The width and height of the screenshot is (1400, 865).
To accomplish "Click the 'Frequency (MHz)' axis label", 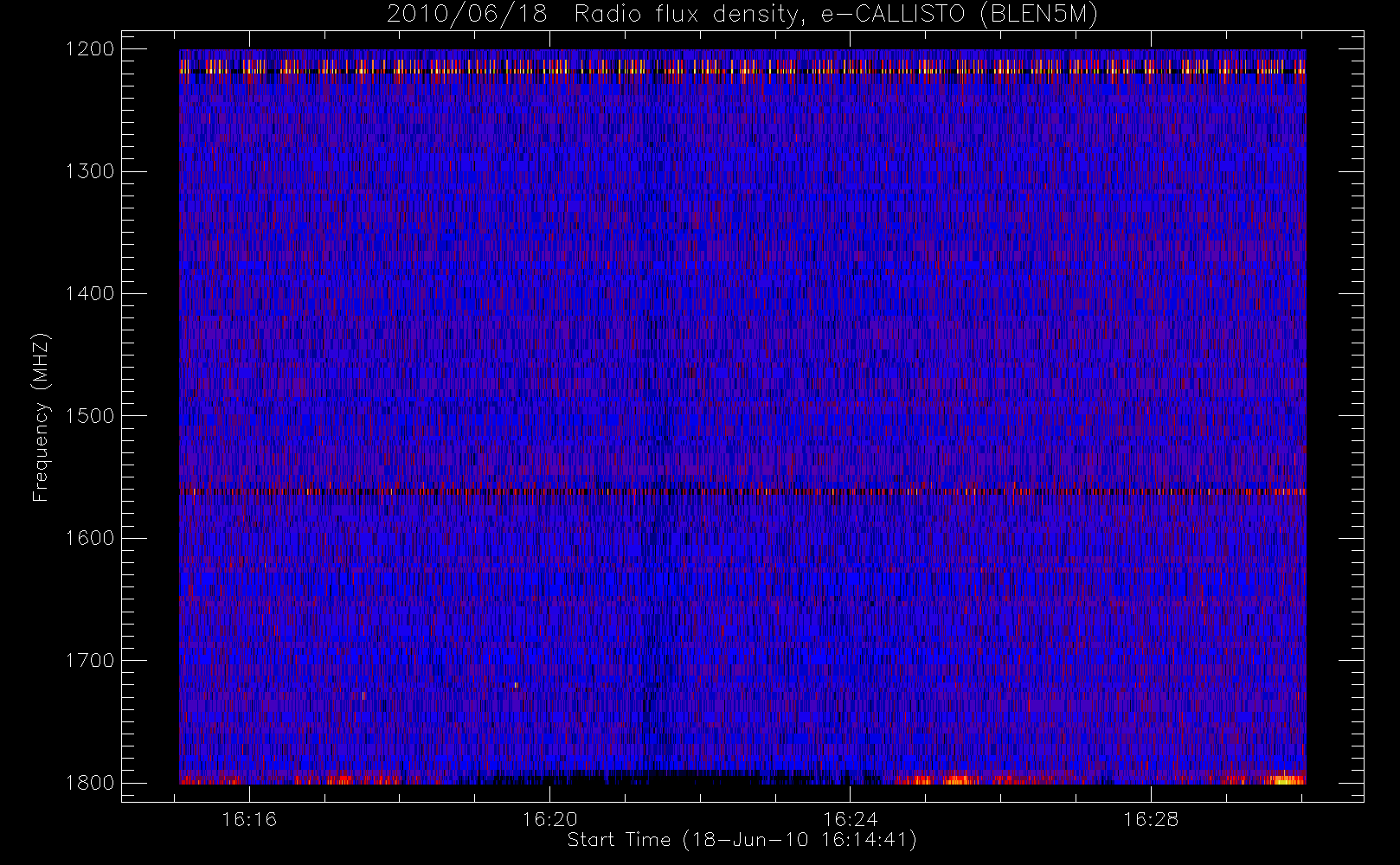I will click(41, 417).
